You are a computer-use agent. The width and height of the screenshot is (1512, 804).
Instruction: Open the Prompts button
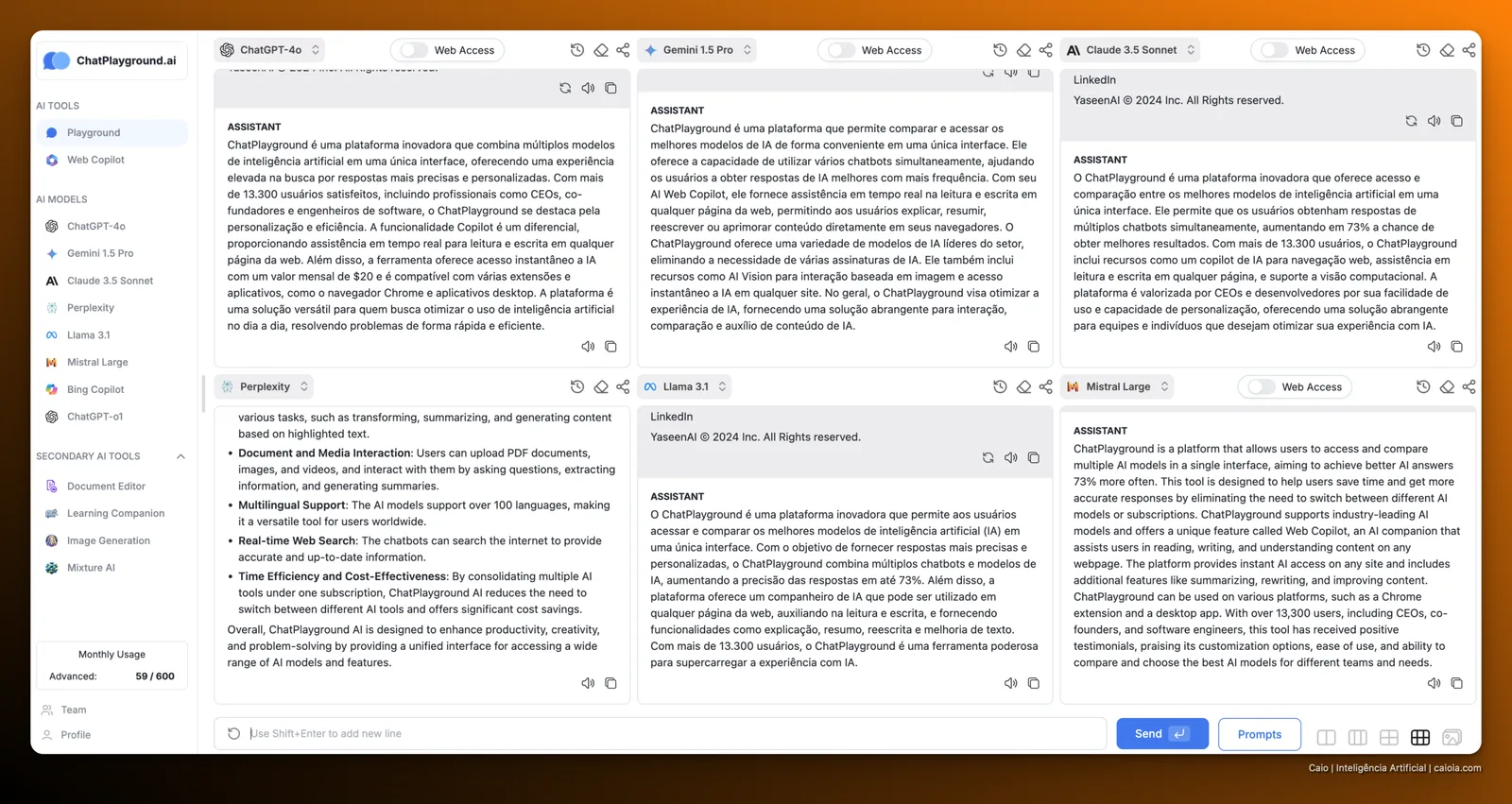pyautogui.click(x=1260, y=734)
